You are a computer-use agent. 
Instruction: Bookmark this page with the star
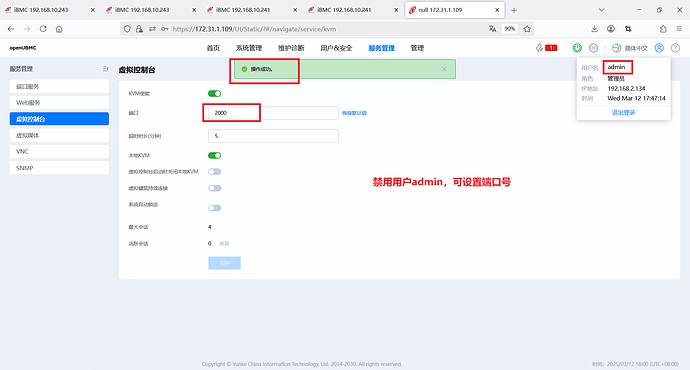pyautogui.click(x=527, y=29)
